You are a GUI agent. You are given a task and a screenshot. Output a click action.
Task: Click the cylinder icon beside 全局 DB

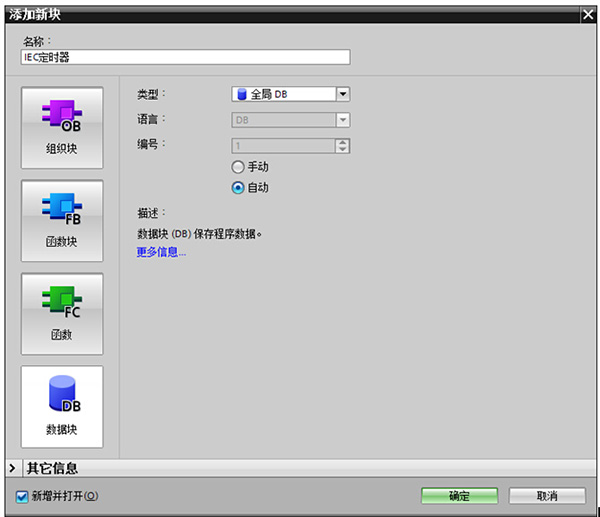click(x=240, y=94)
